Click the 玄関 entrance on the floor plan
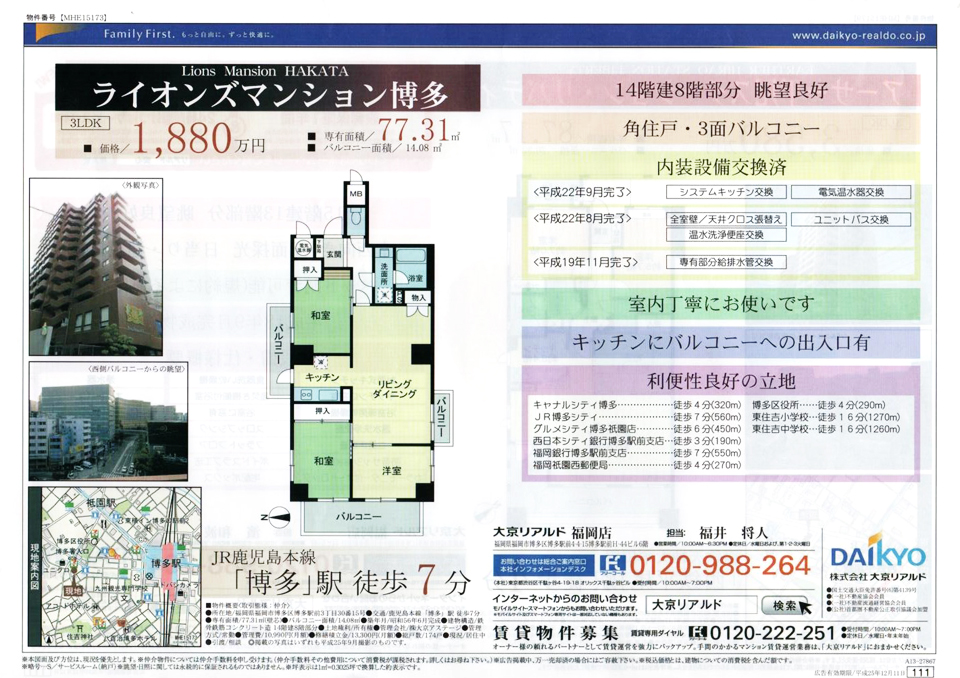The height and width of the screenshot is (678, 960). pos(334,254)
